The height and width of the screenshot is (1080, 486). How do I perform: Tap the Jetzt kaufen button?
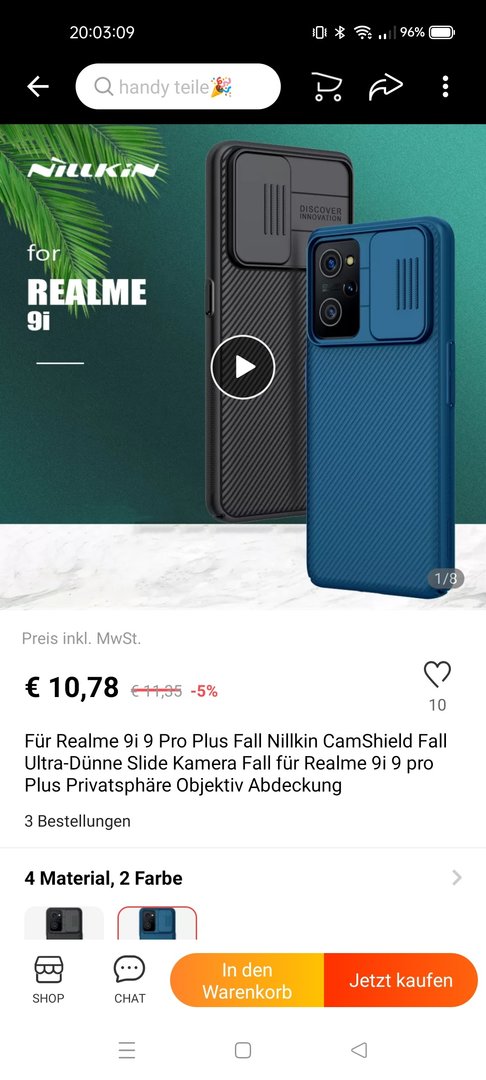pos(401,980)
